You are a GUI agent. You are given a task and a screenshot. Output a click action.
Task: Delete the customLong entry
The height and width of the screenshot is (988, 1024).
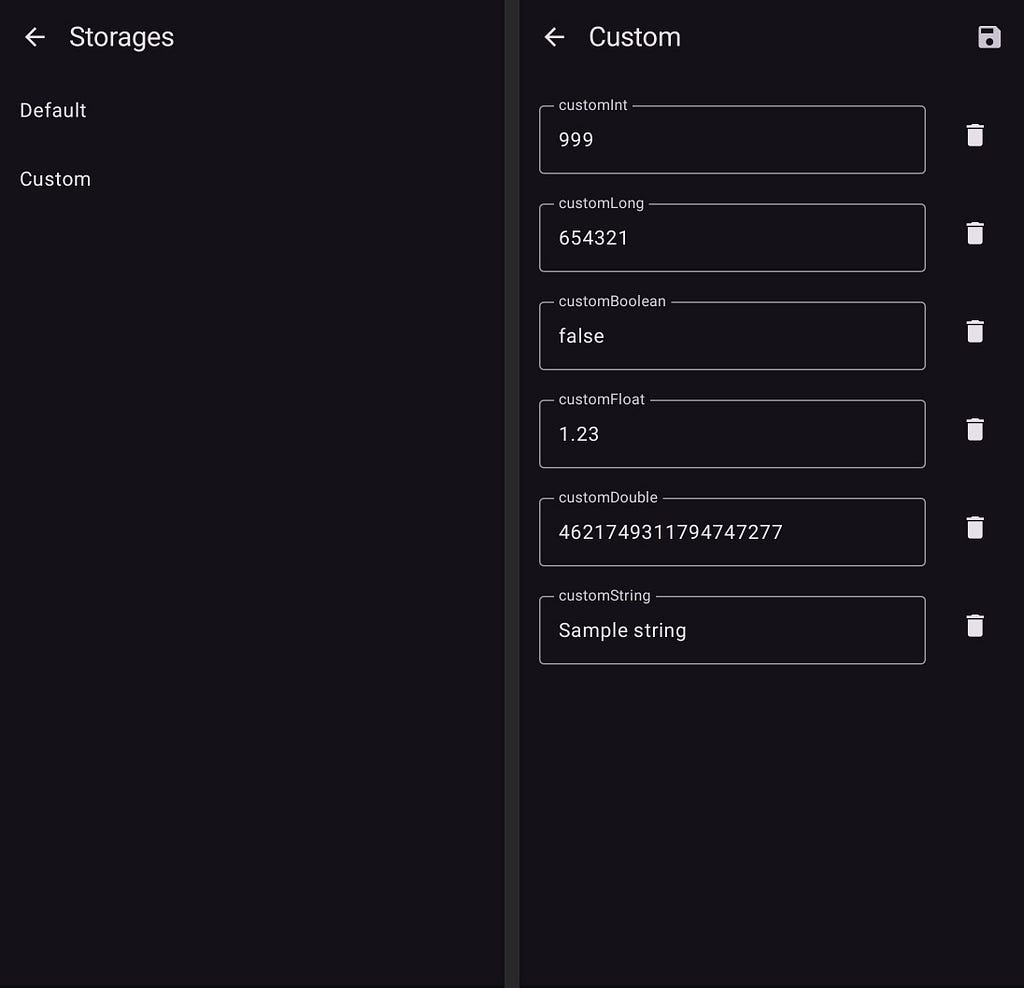click(x=974, y=233)
